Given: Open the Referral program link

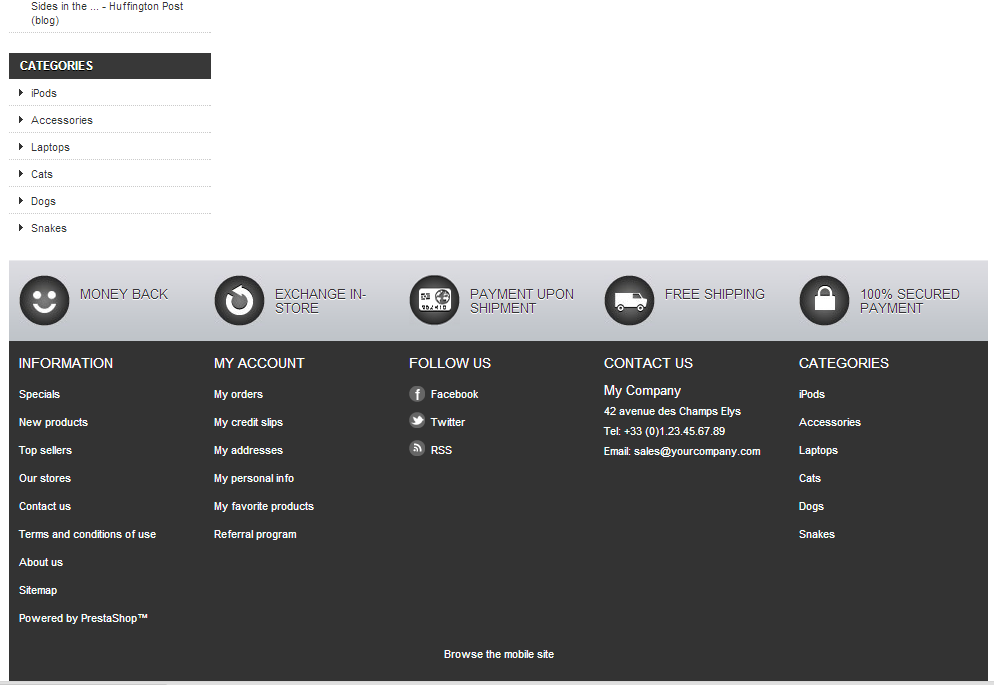Looking at the screenshot, I should pyautogui.click(x=255, y=534).
